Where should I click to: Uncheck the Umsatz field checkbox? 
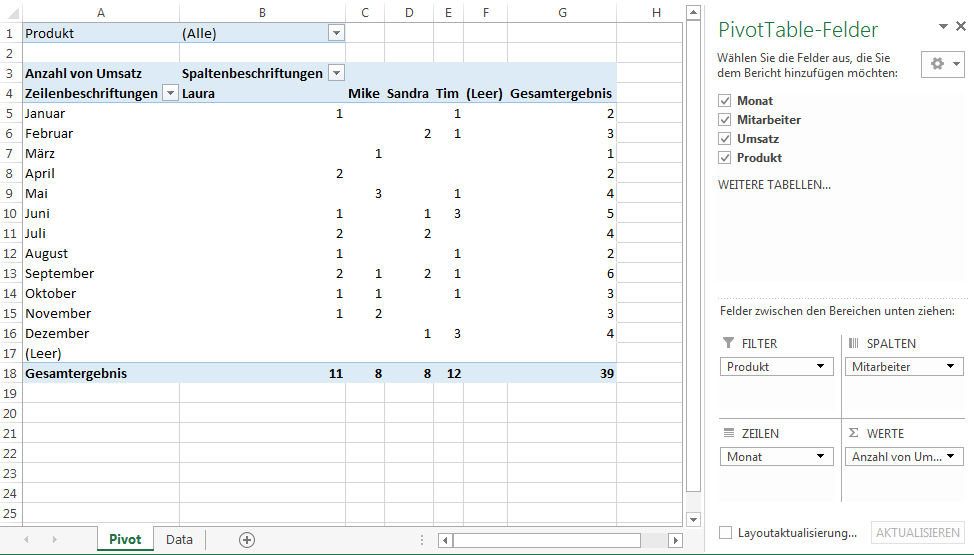tap(724, 139)
